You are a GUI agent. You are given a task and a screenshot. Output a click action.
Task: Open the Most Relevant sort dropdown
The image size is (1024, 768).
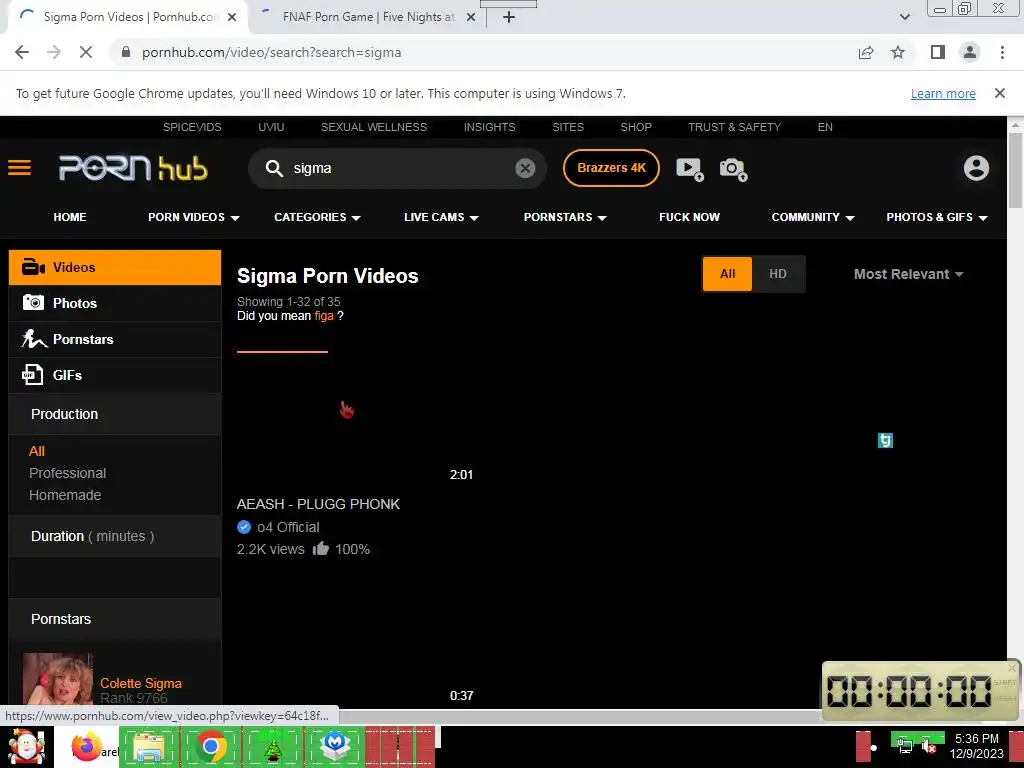(908, 274)
